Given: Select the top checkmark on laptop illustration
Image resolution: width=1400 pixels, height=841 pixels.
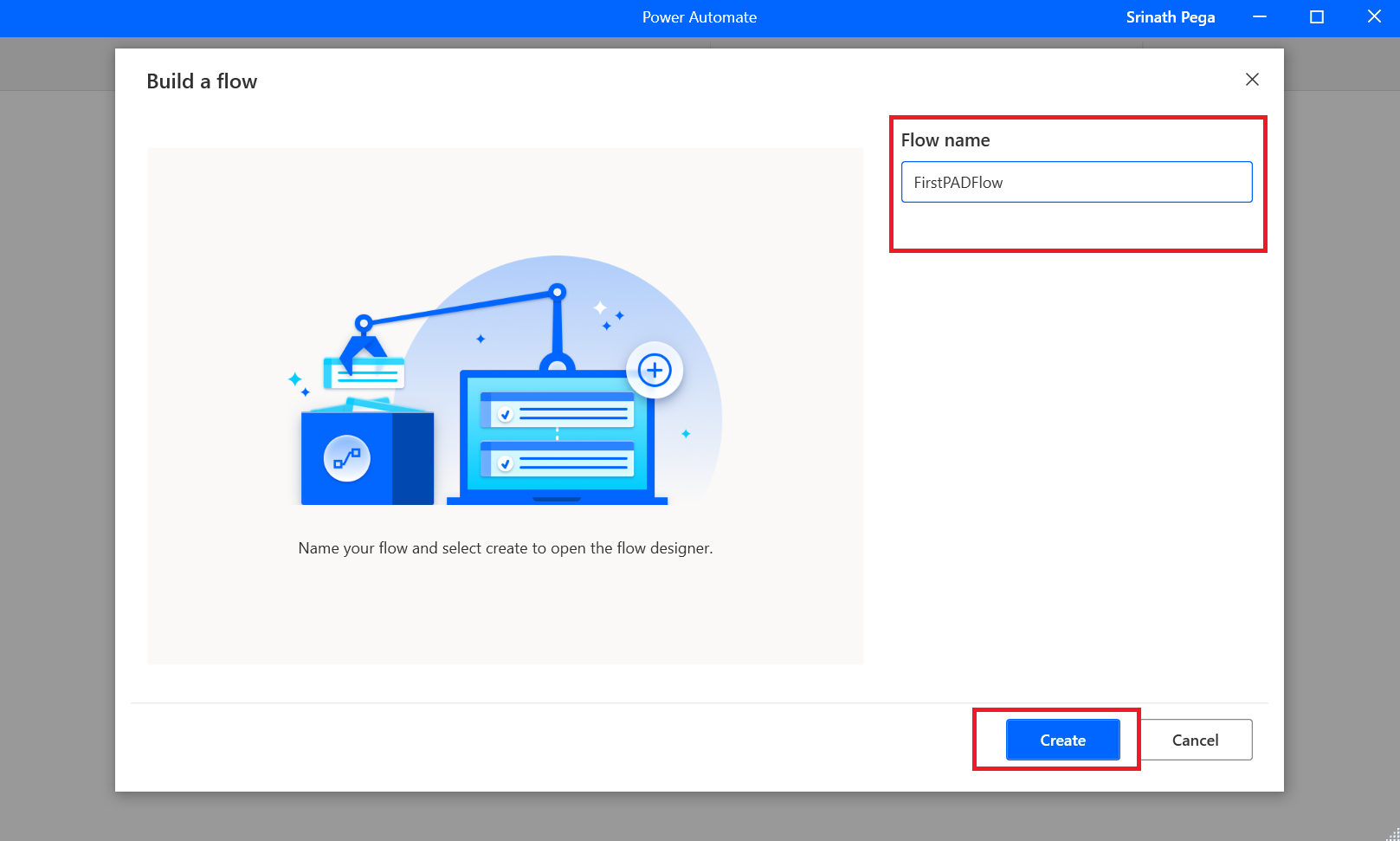Looking at the screenshot, I should pyautogui.click(x=506, y=414).
